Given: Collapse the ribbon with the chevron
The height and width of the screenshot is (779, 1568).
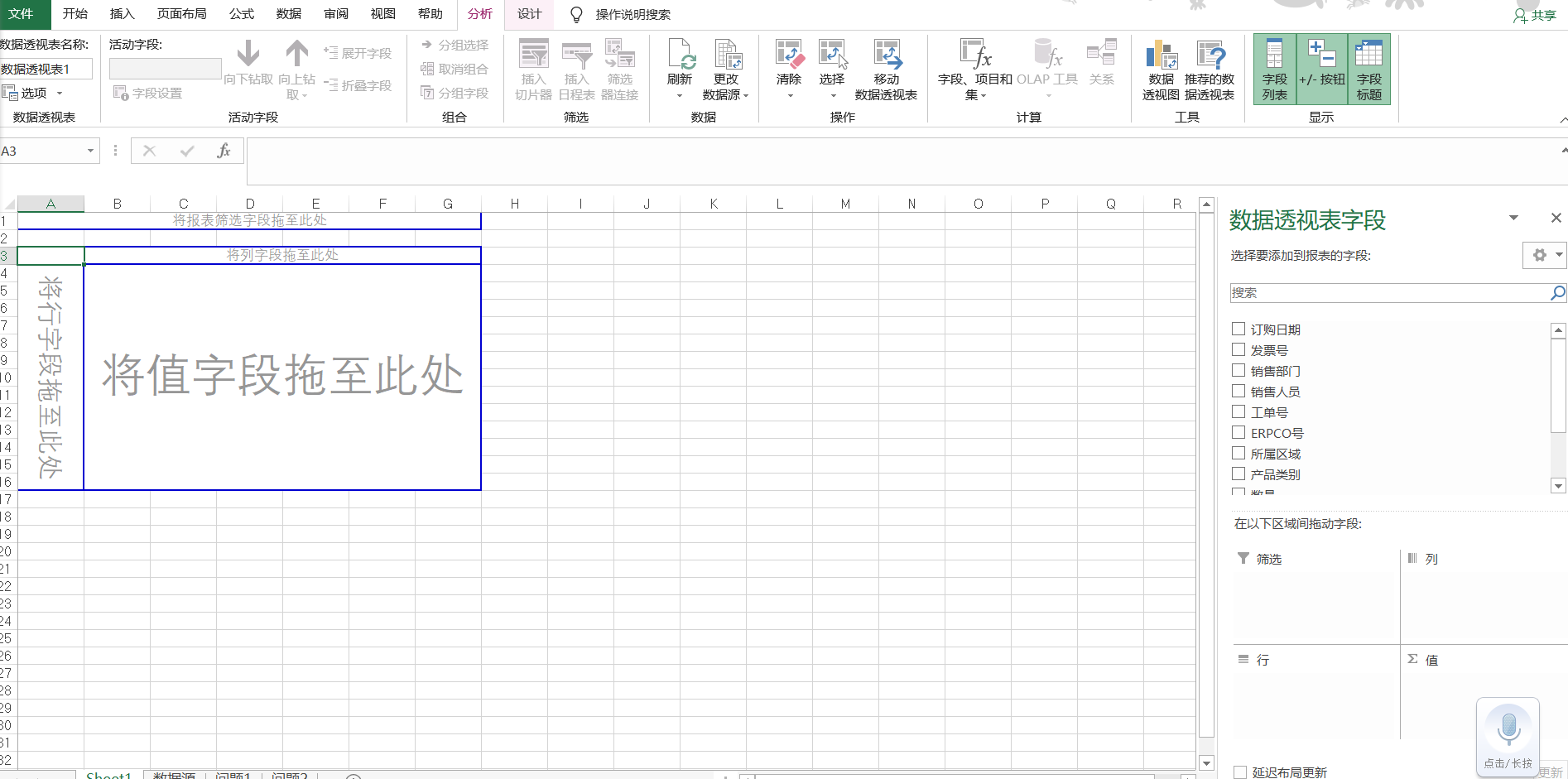Looking at the screenshot, I should pos(1563,120).
